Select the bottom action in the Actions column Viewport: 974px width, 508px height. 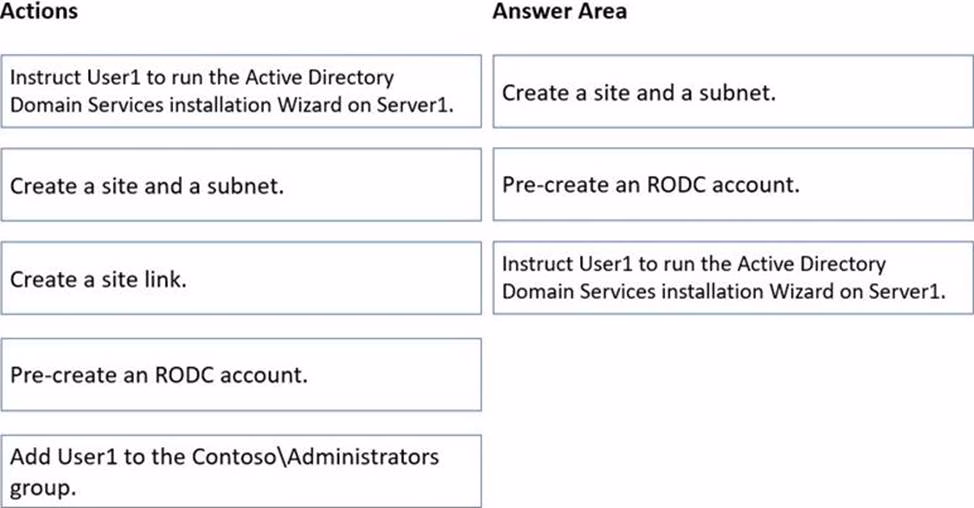241,469
